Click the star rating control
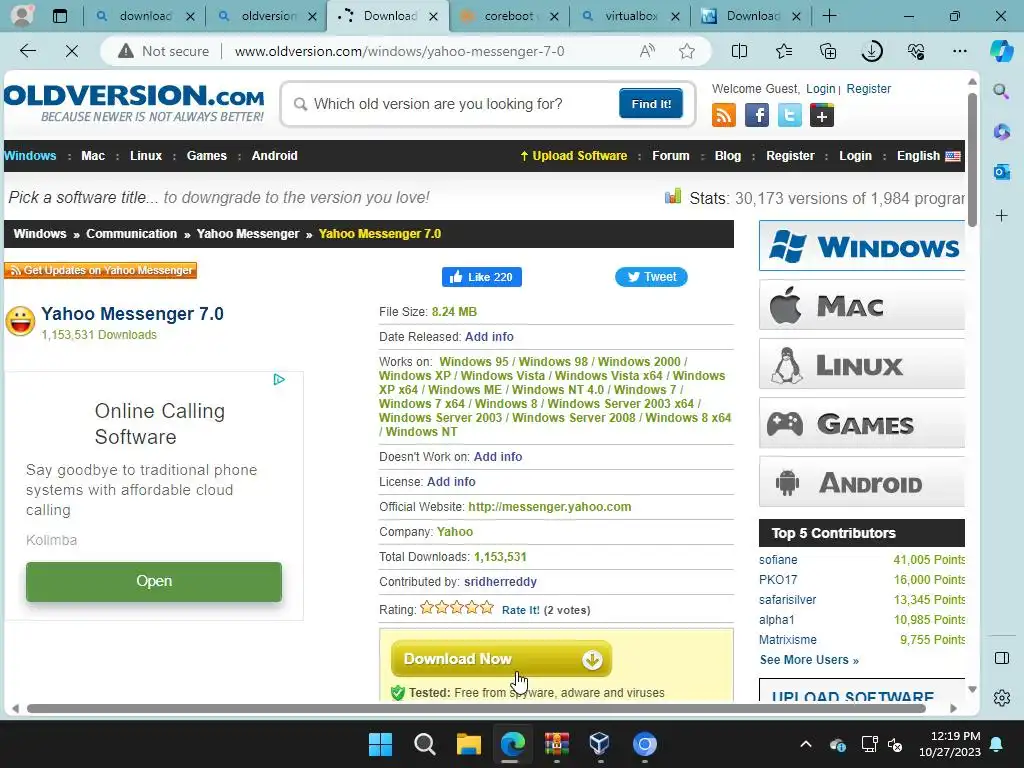 point(457,608)
